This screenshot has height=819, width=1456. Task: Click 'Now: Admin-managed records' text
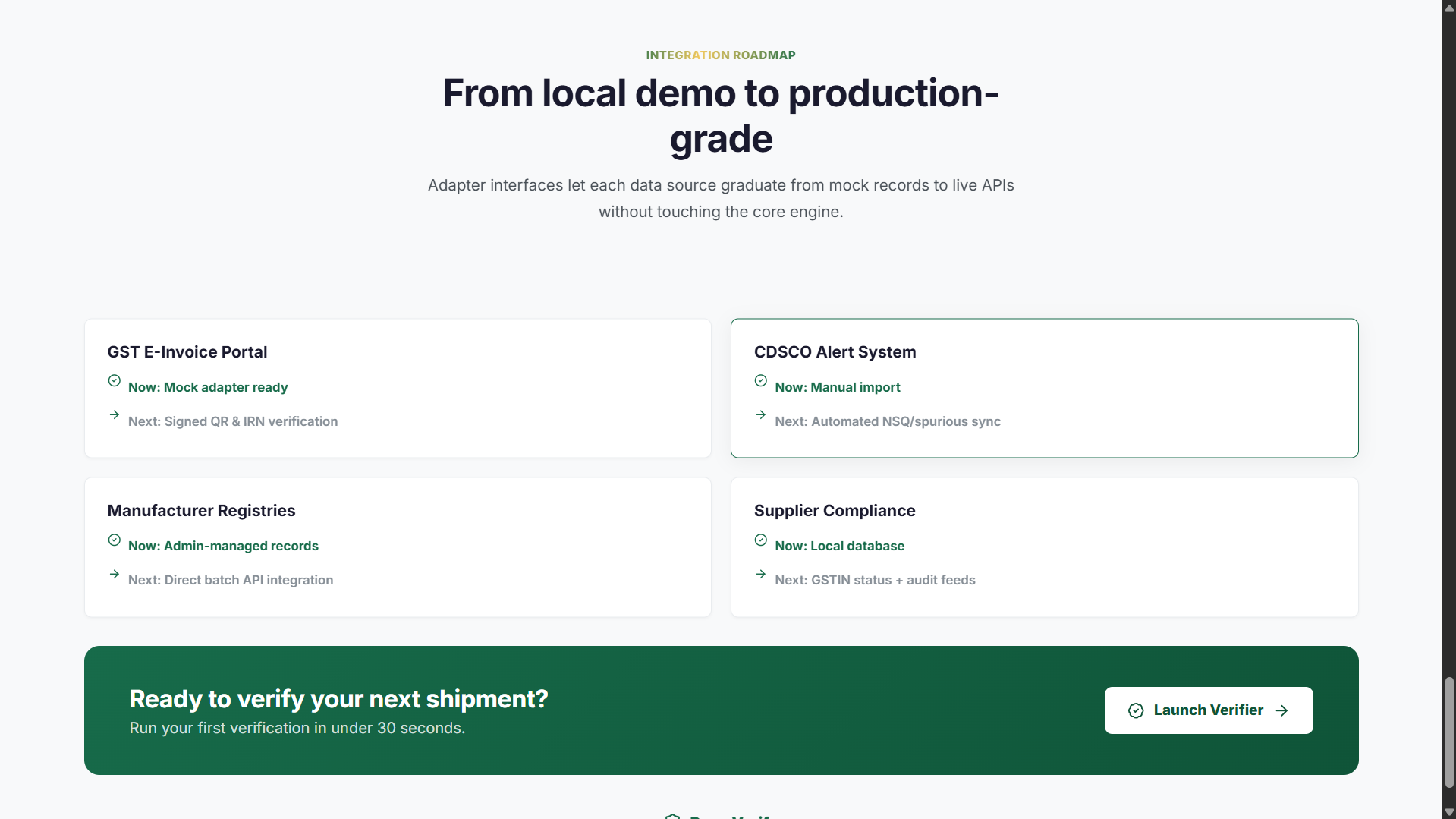pyautogui.click(x=223, y=546)
